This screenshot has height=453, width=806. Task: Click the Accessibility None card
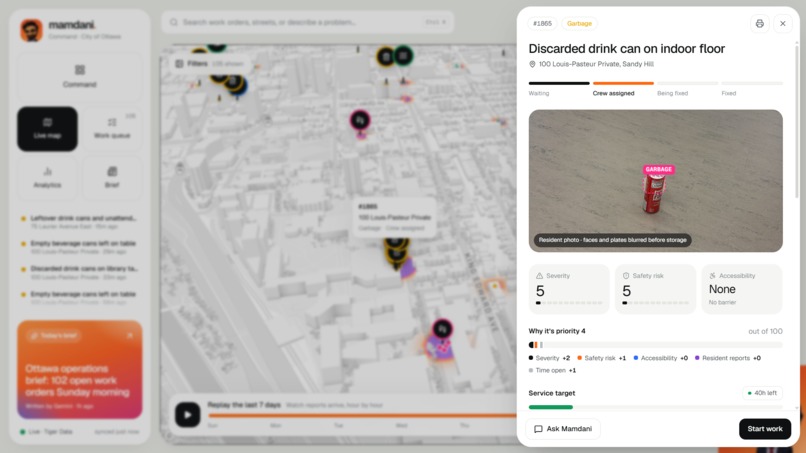point(742,289)
